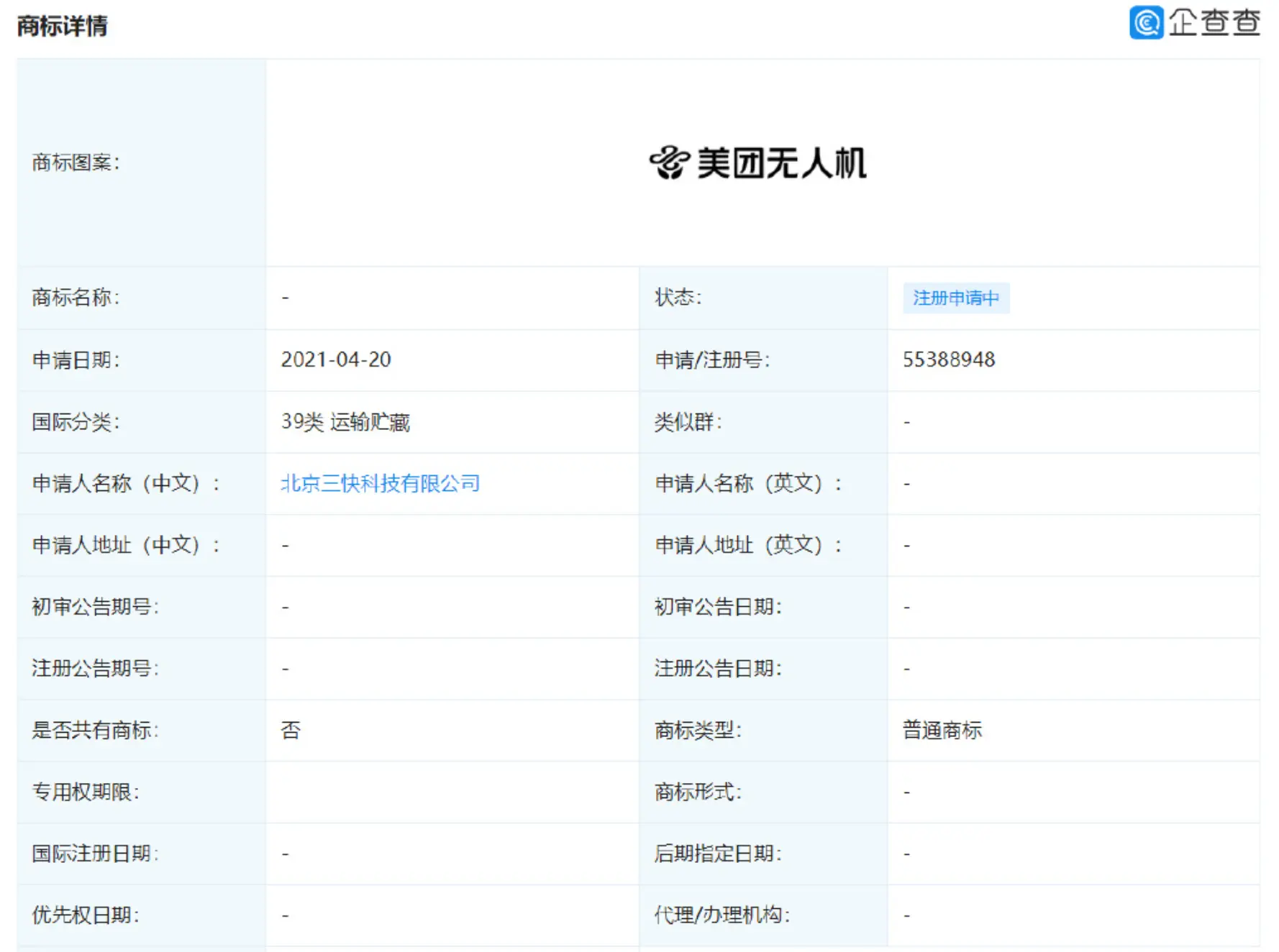Click the 美团无人机 trademark text image
Image resolution: width=1279 pixels, height=952 pixels.
pyautogui.click(x=781, y=163)
